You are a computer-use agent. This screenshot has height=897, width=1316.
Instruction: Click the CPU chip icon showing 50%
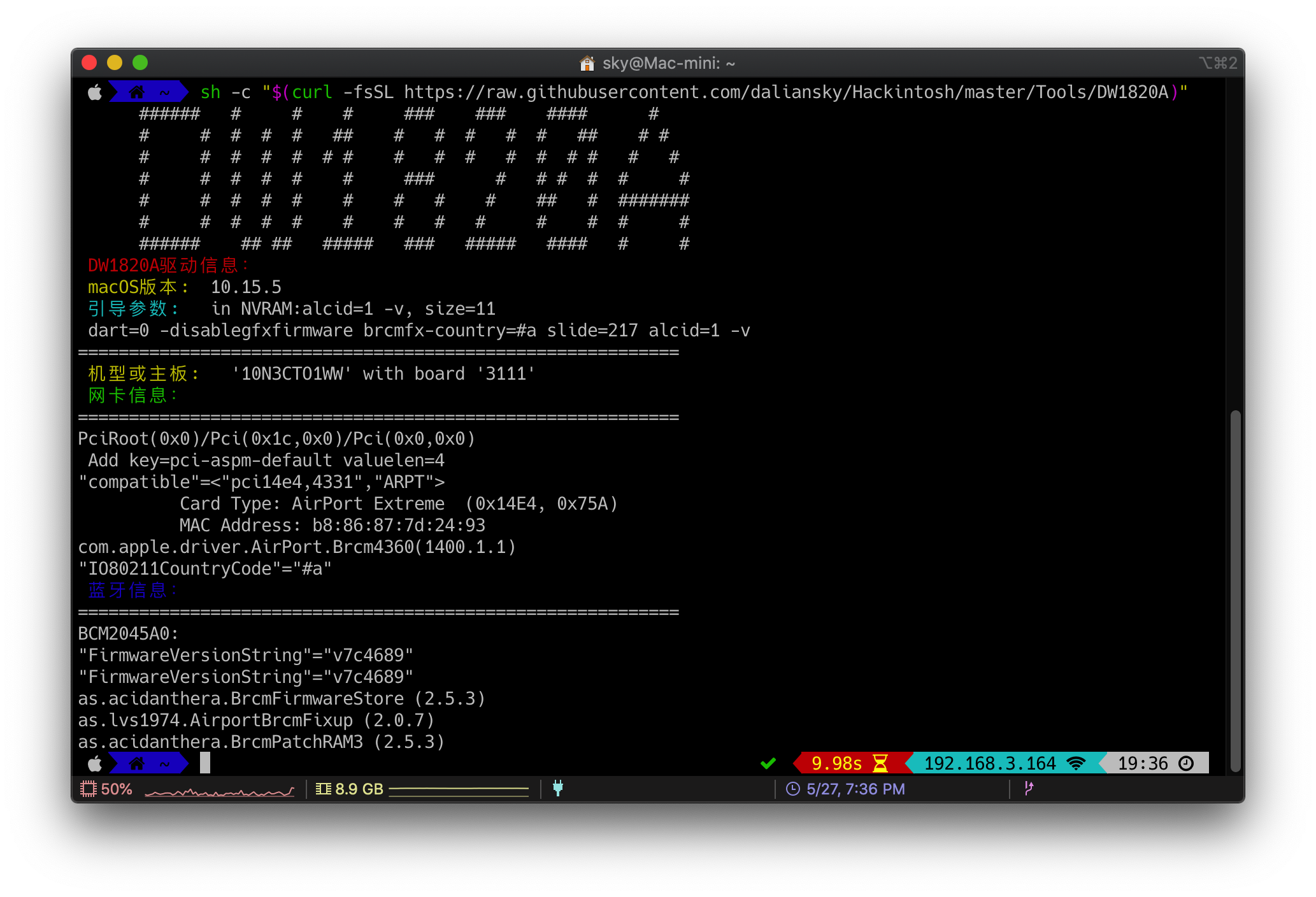[88, 789]
